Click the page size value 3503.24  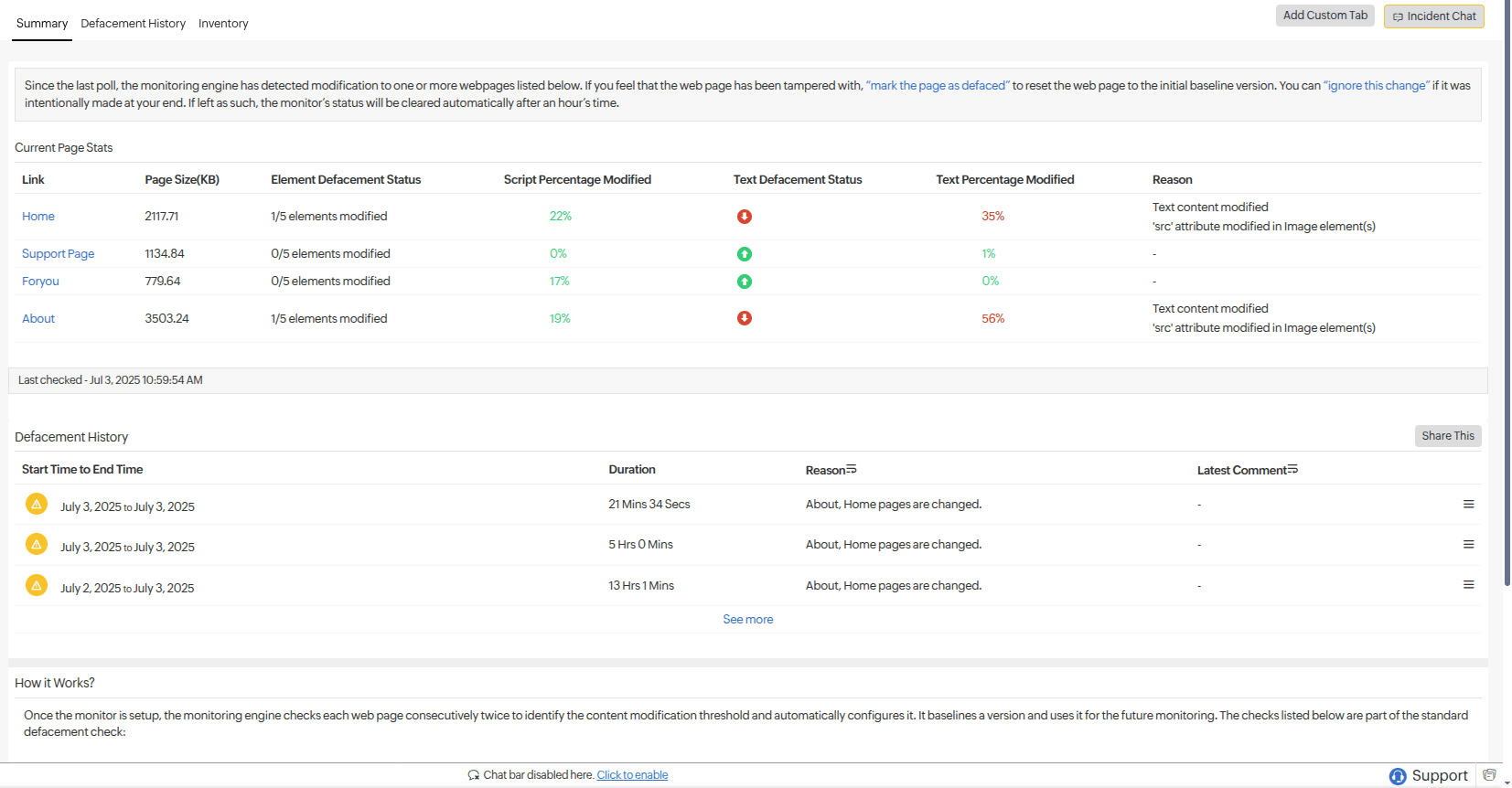tap(167, 319)
